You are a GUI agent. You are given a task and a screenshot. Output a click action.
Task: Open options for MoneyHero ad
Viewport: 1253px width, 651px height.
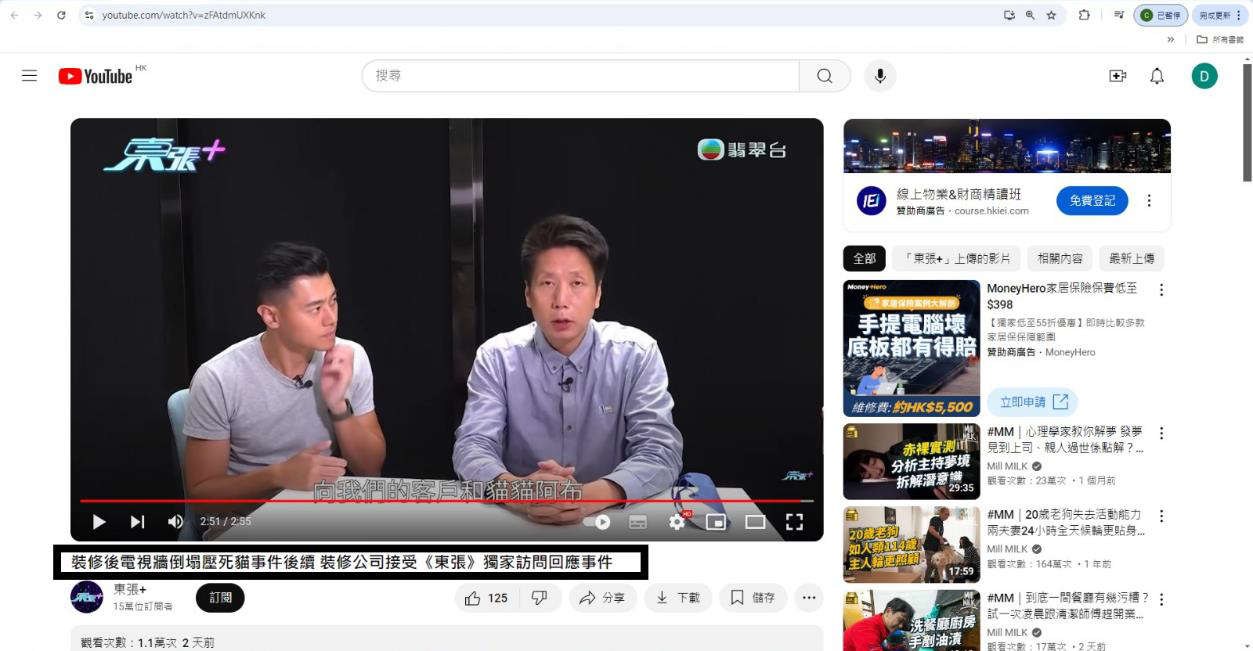tap(1161, 290)
